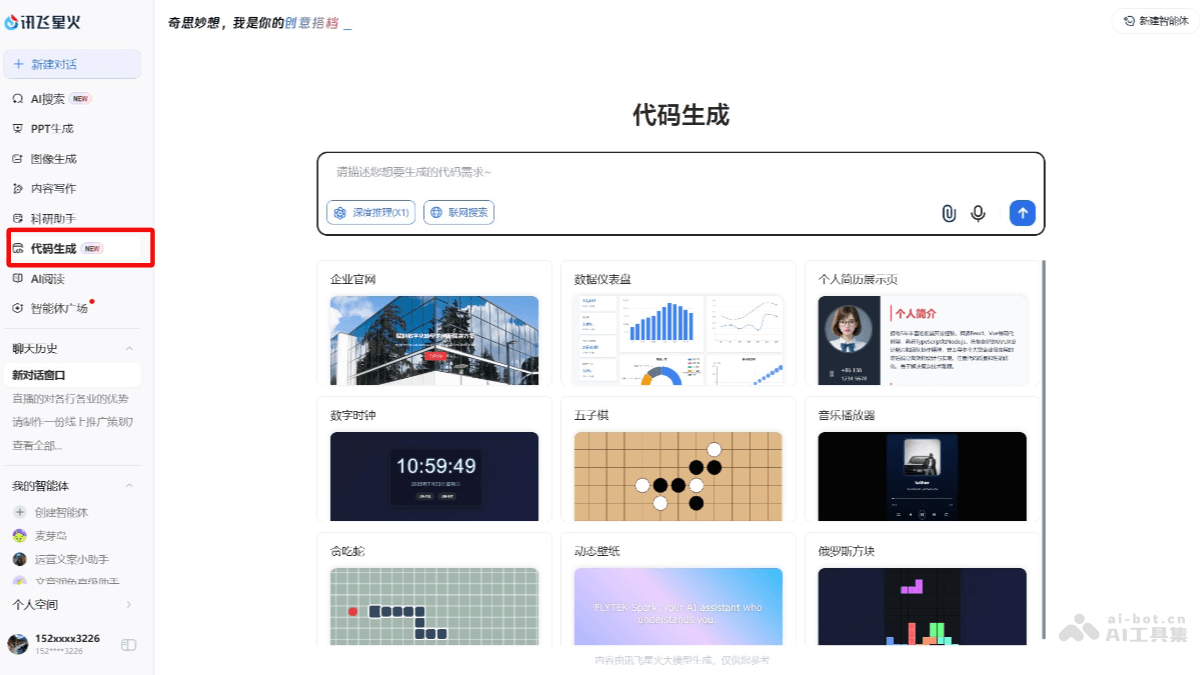Toggle 联网搜索 web search
Image resolution: width=1200 pixels, height=675 pixels.
point(459,213)
